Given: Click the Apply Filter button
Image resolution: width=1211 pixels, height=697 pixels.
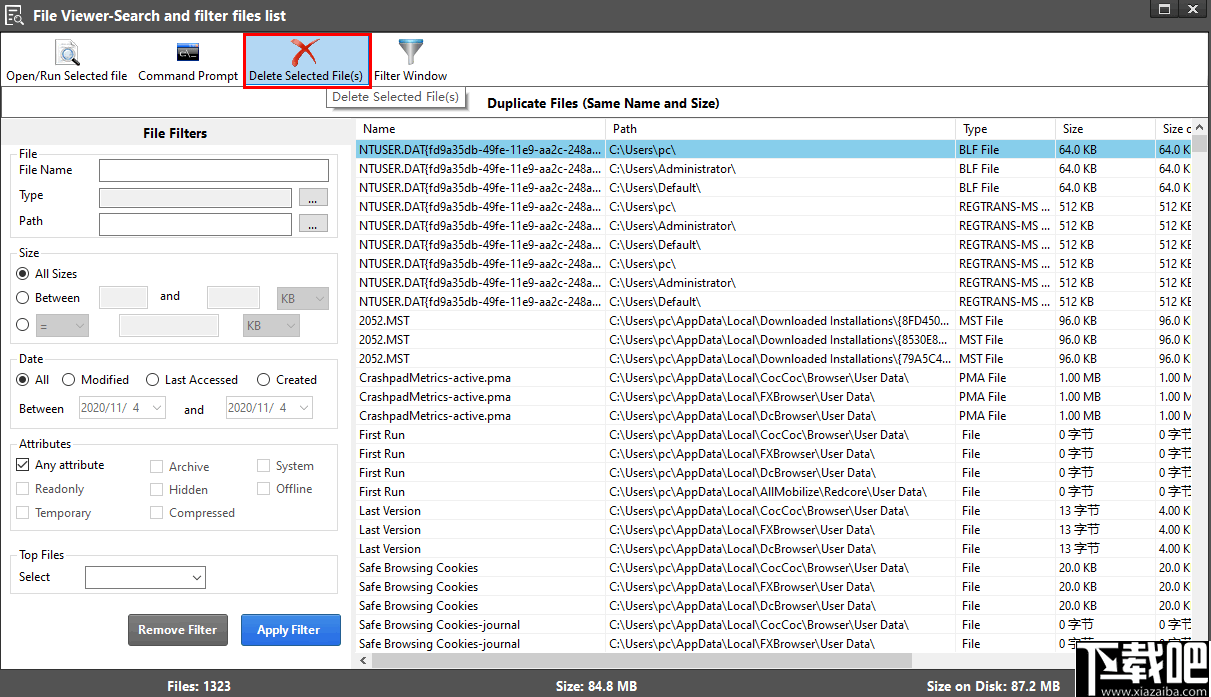Looking at the screenshot, I should pyautogui.click(x=290, y=629).
